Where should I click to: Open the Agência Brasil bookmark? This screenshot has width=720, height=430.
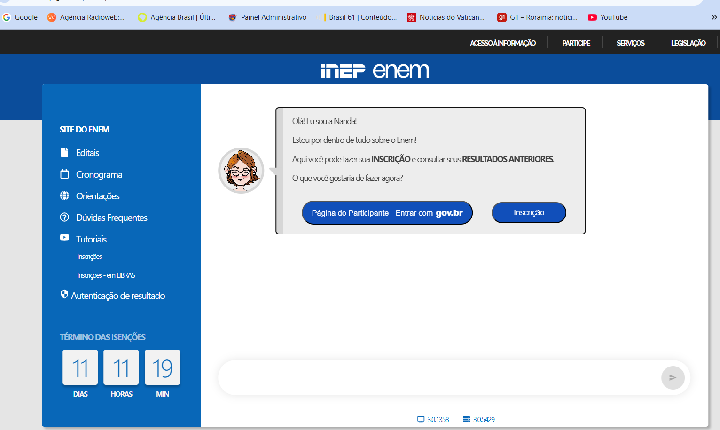(177, 17)
